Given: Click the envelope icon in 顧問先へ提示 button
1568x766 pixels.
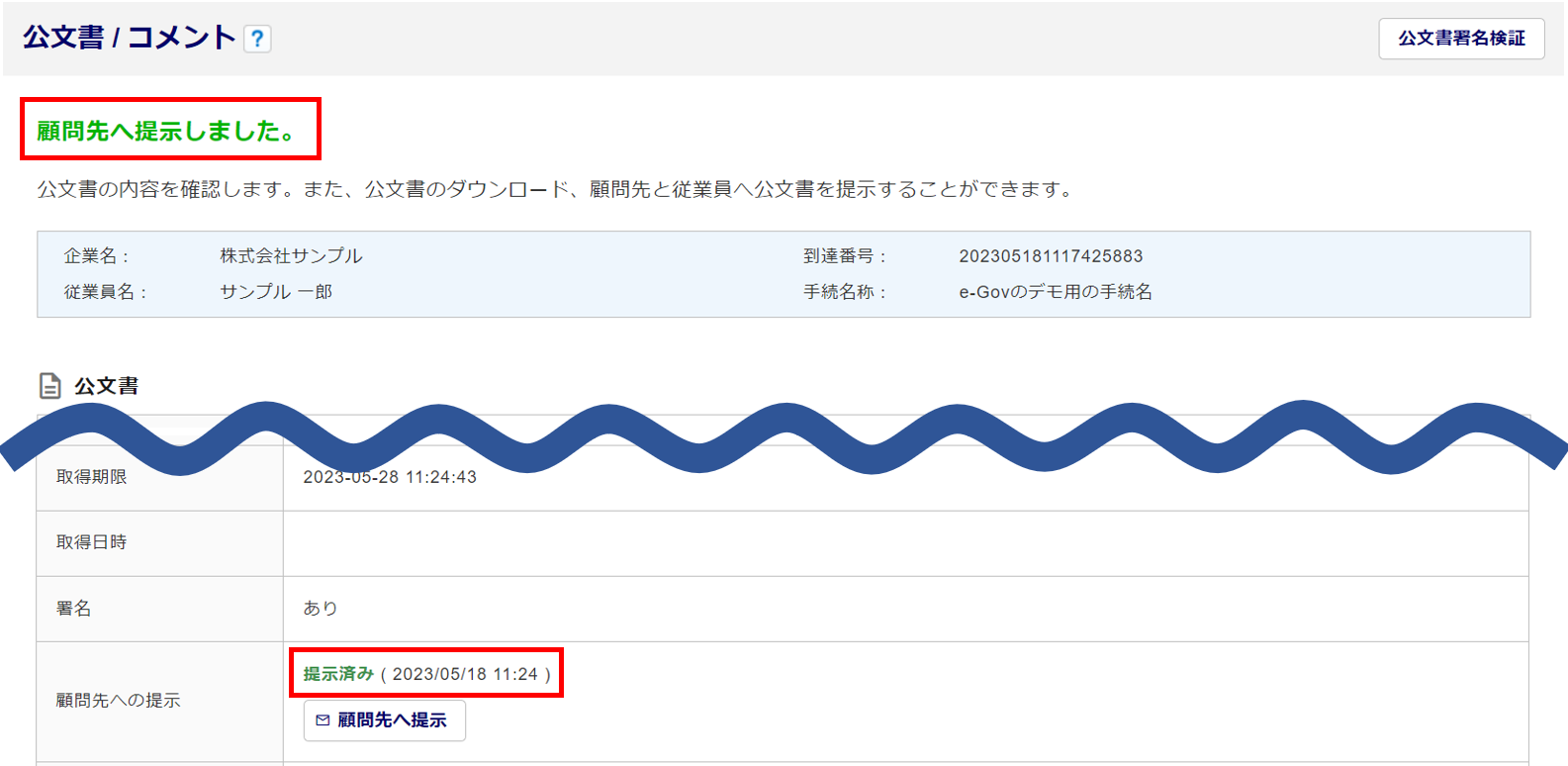Looking at the screenshot, I should (323, 720).
